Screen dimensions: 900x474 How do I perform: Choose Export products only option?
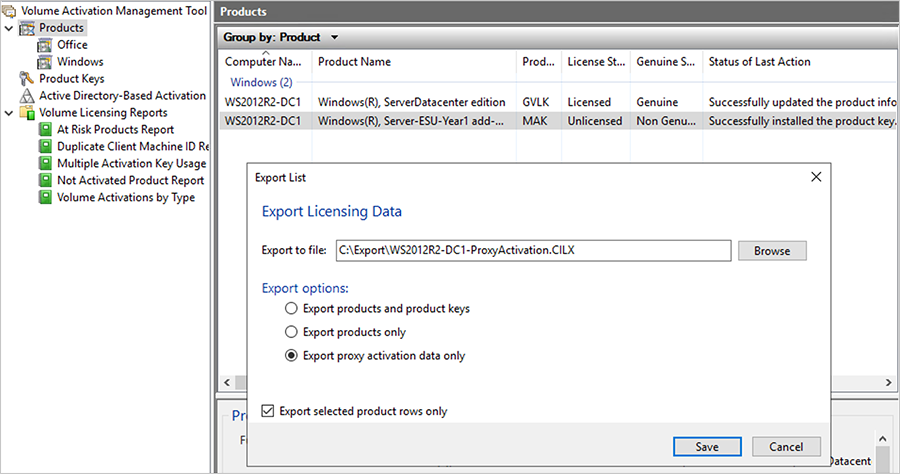[x=292, y=332]
